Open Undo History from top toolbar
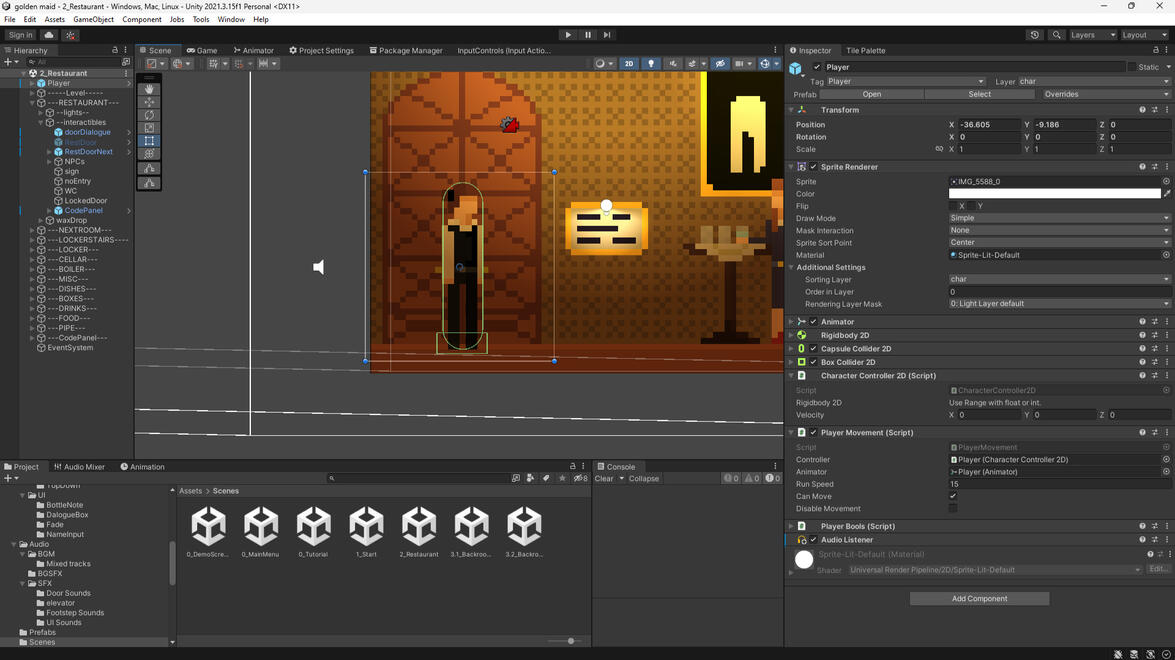This screenshot has height=660, width=1175. (1034, 35)
